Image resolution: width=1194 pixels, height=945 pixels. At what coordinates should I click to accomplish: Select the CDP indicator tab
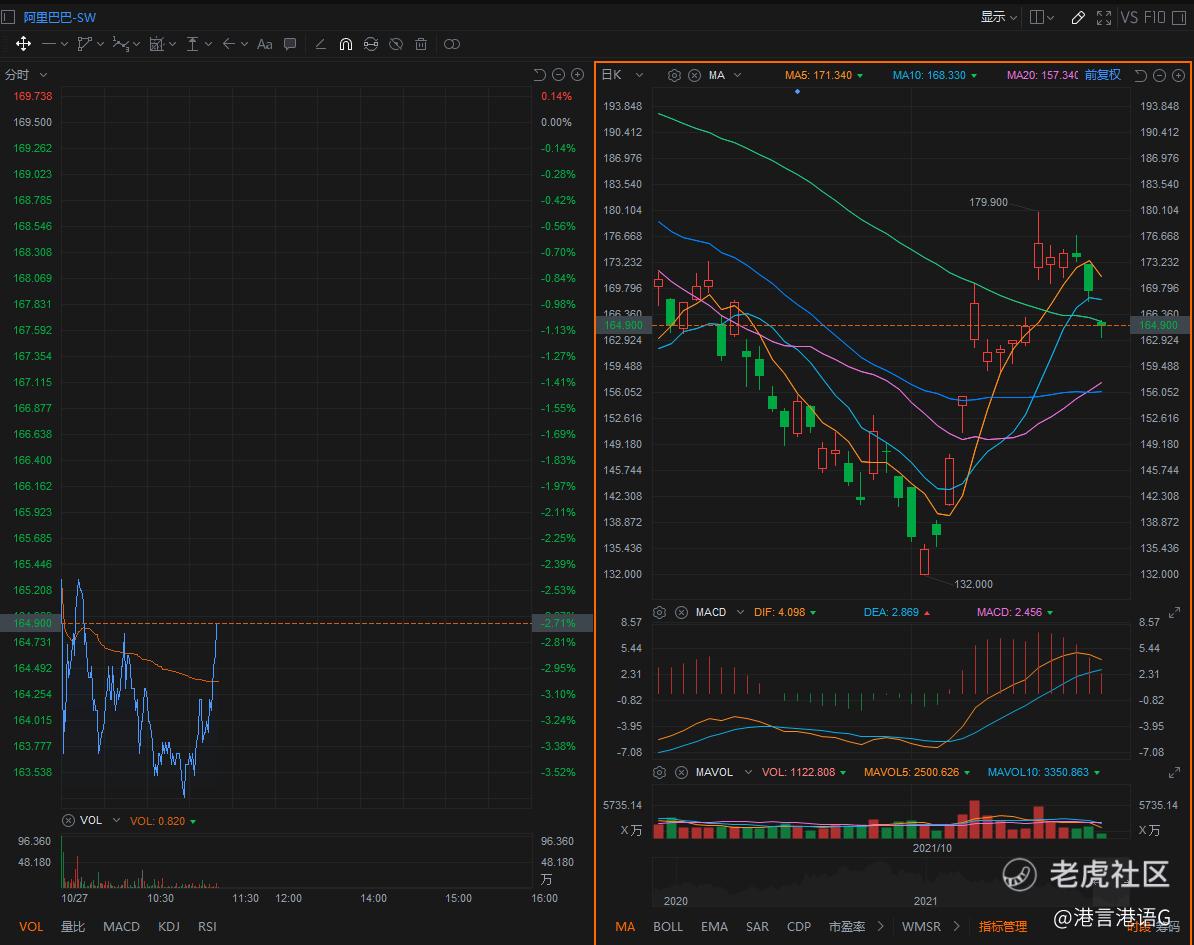pyautogui.click(x=799, y=927)
